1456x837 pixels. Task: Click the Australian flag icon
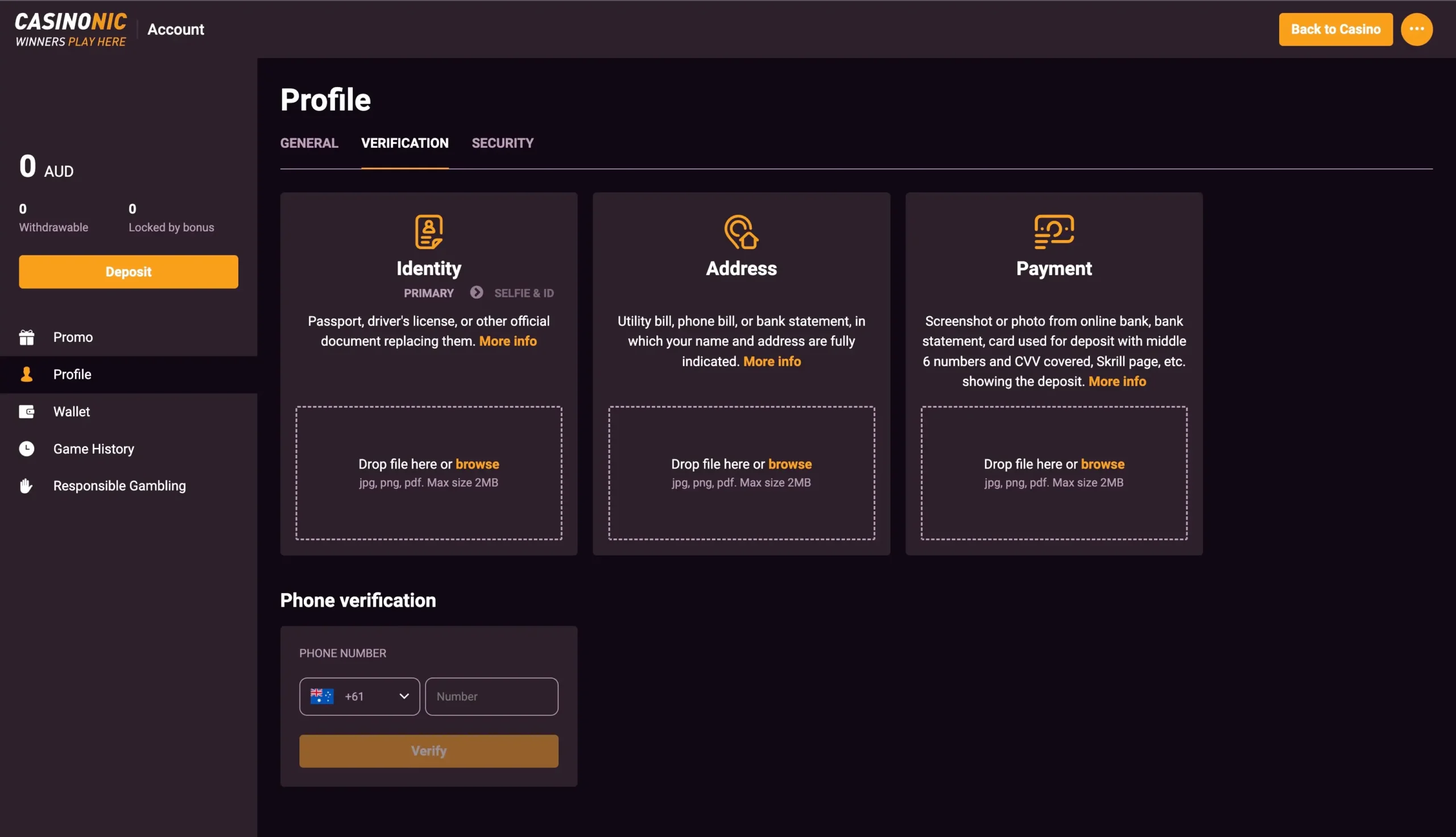[321, 696]
